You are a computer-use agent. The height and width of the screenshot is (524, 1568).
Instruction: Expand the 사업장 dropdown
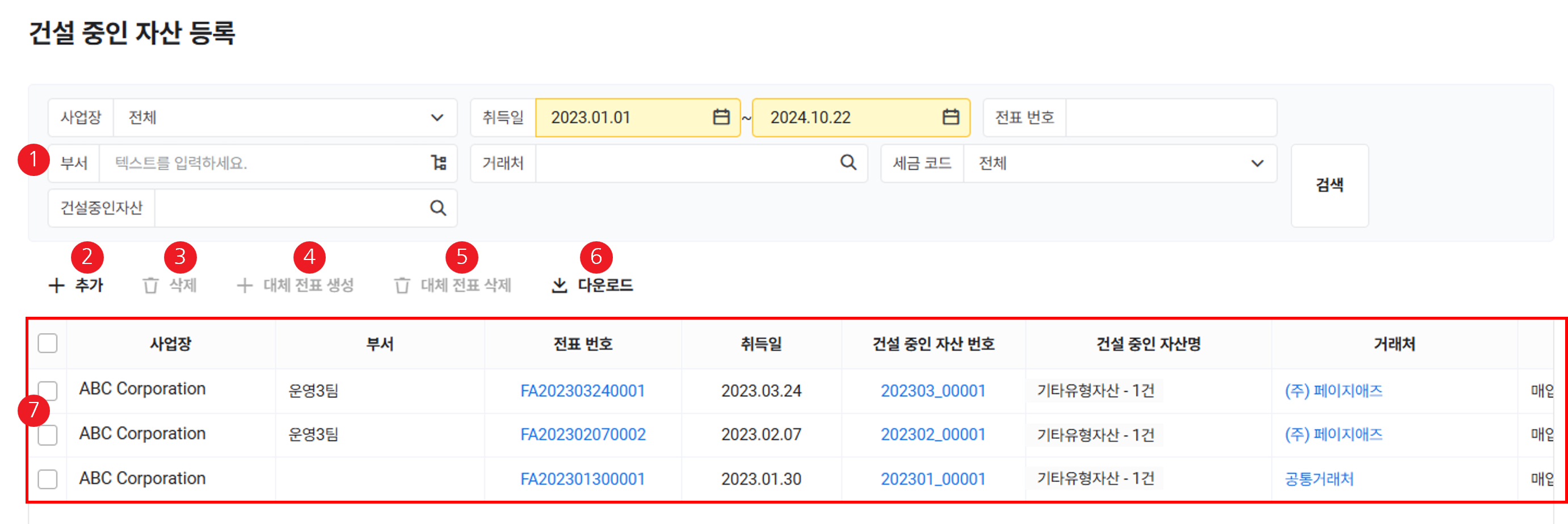pyautogui.click(x=436, y=118)
